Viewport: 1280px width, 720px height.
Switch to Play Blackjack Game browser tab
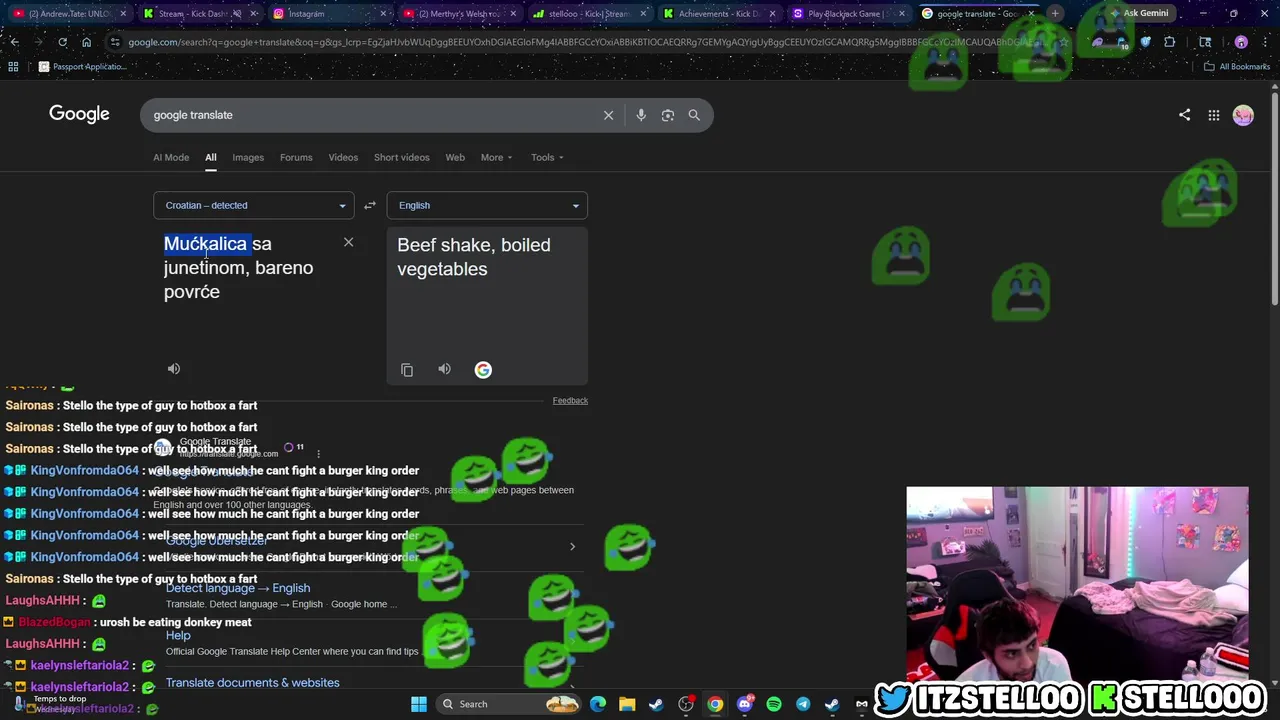coord(850,14)
